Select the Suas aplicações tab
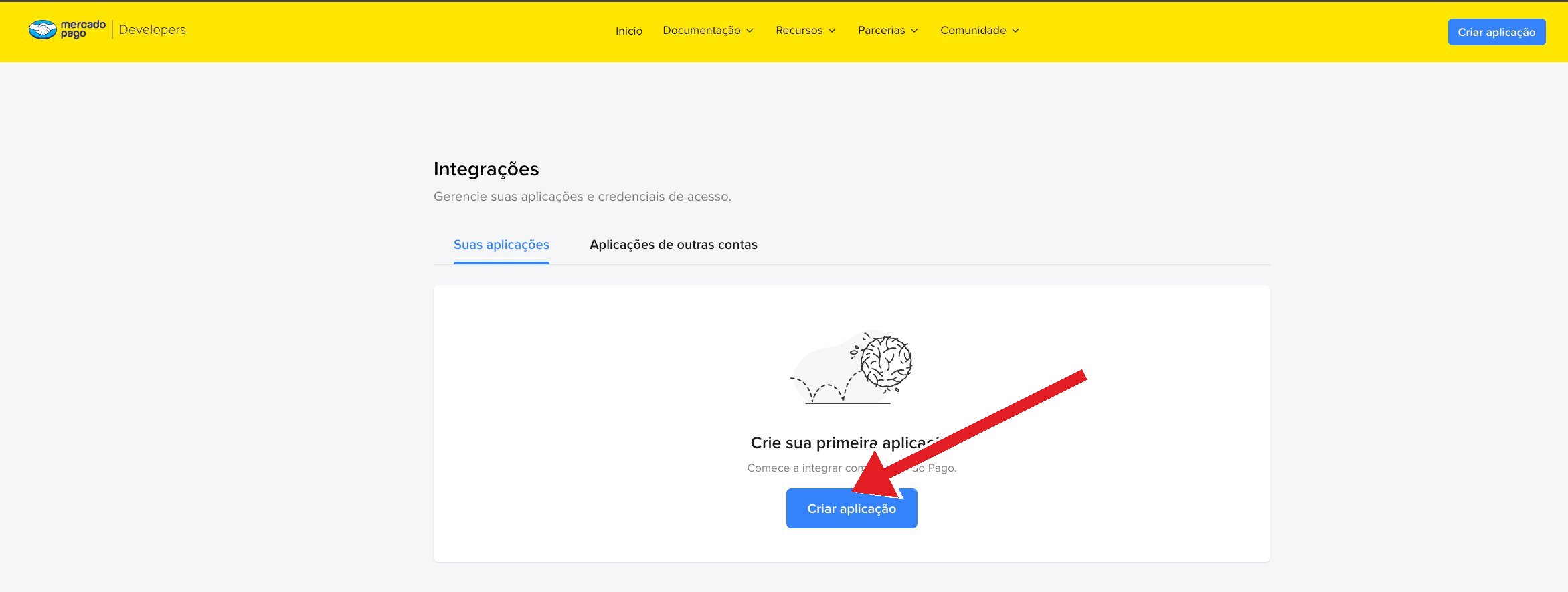 pos(501,245)
